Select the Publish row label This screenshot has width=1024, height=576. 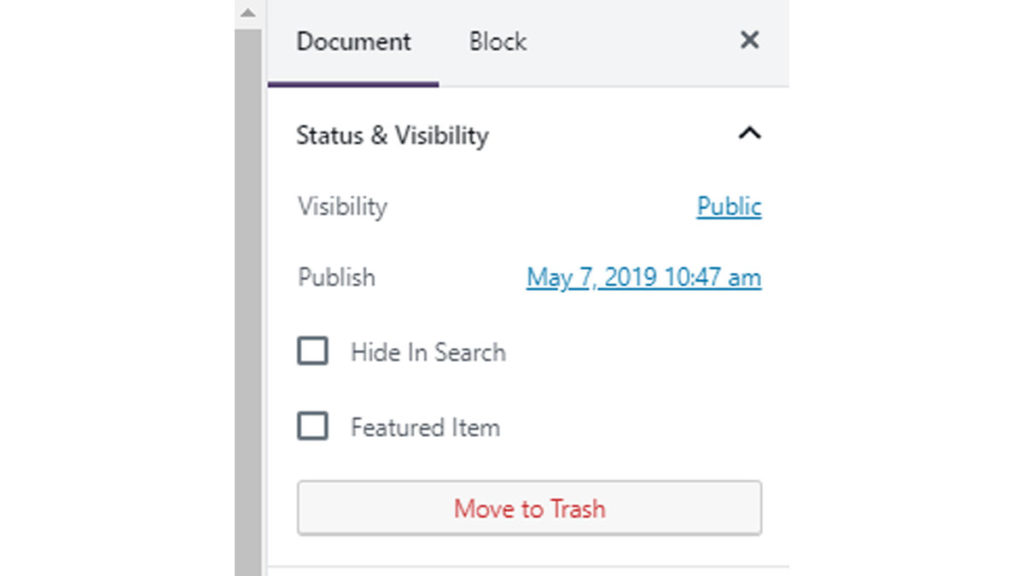[336, 277]
